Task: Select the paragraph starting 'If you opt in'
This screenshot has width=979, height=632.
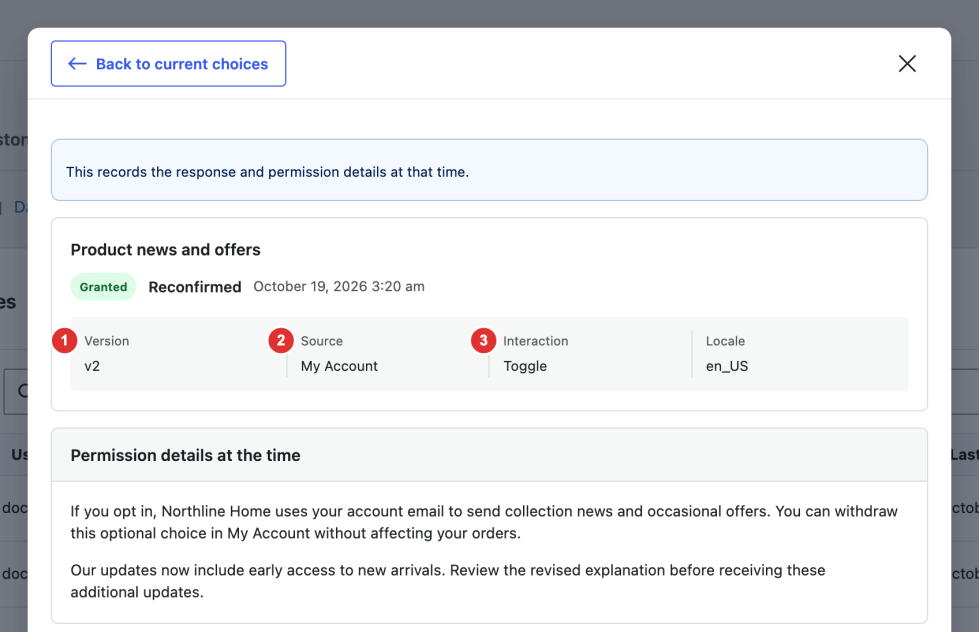Action: pyautogui.click(x=484, y=522)
